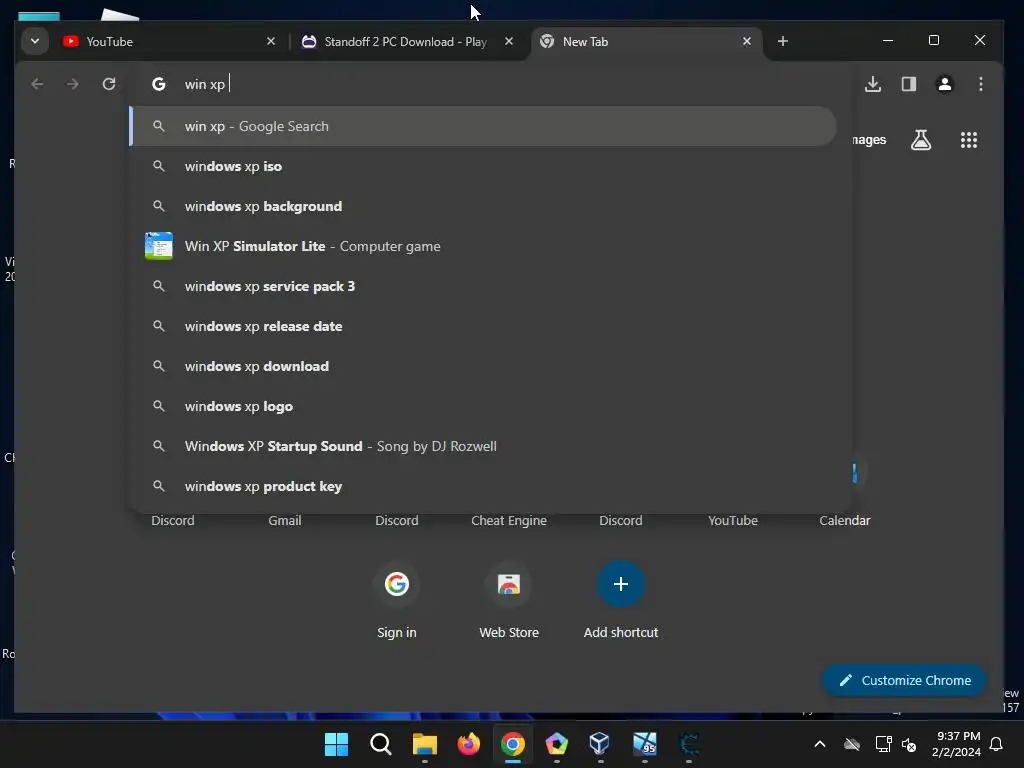Switch to the YouTube tab

tap(170, 41)
